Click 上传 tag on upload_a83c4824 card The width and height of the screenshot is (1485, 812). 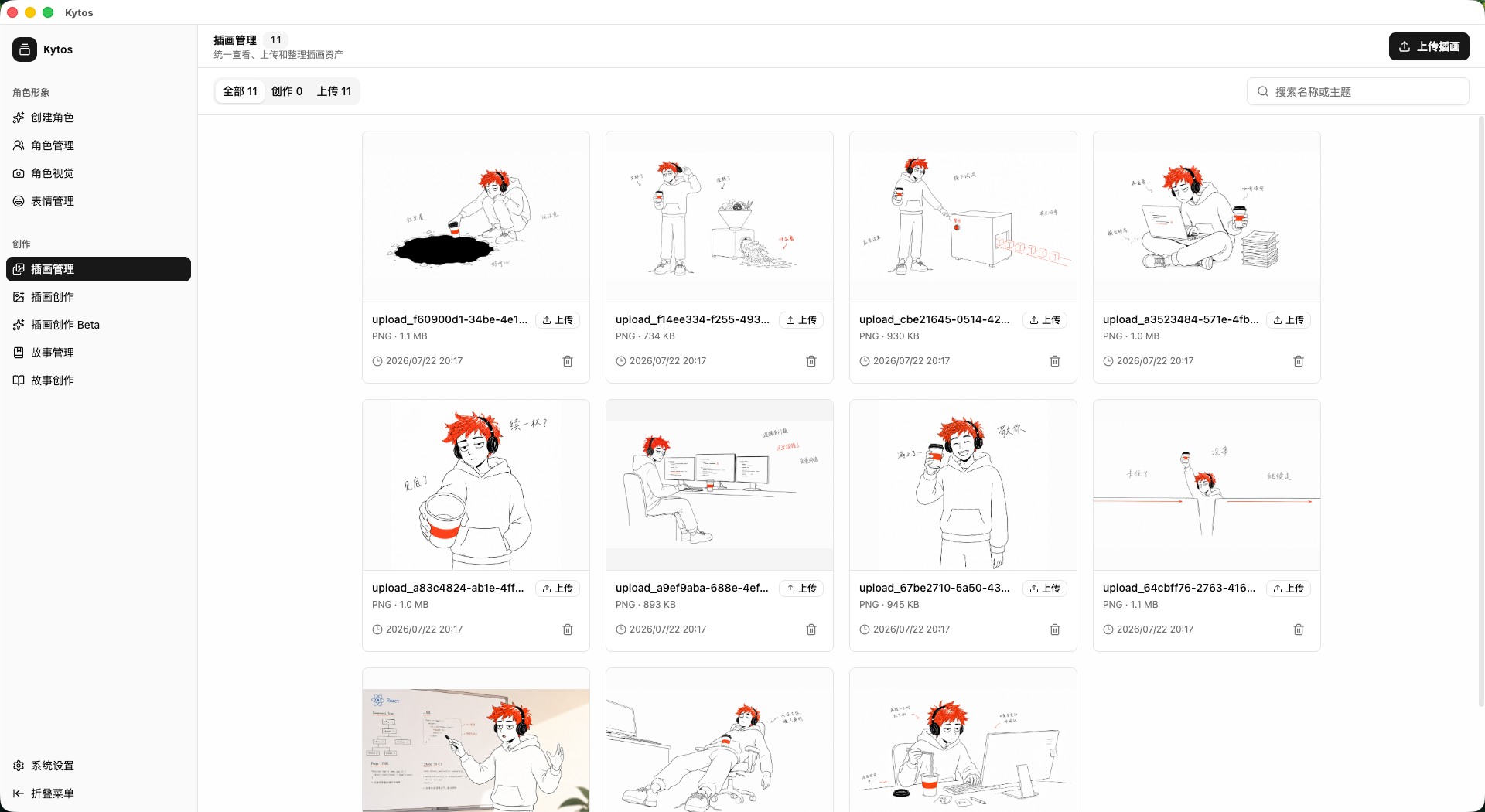coord(558,589)
